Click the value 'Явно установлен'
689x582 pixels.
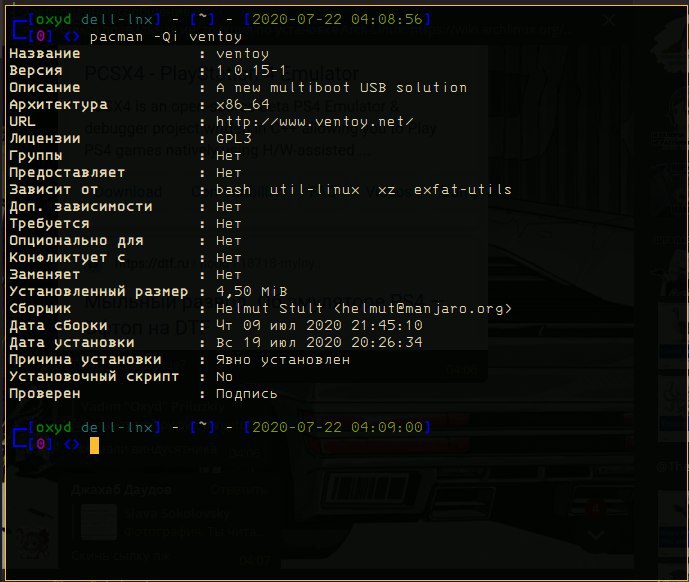coord(283,360)
